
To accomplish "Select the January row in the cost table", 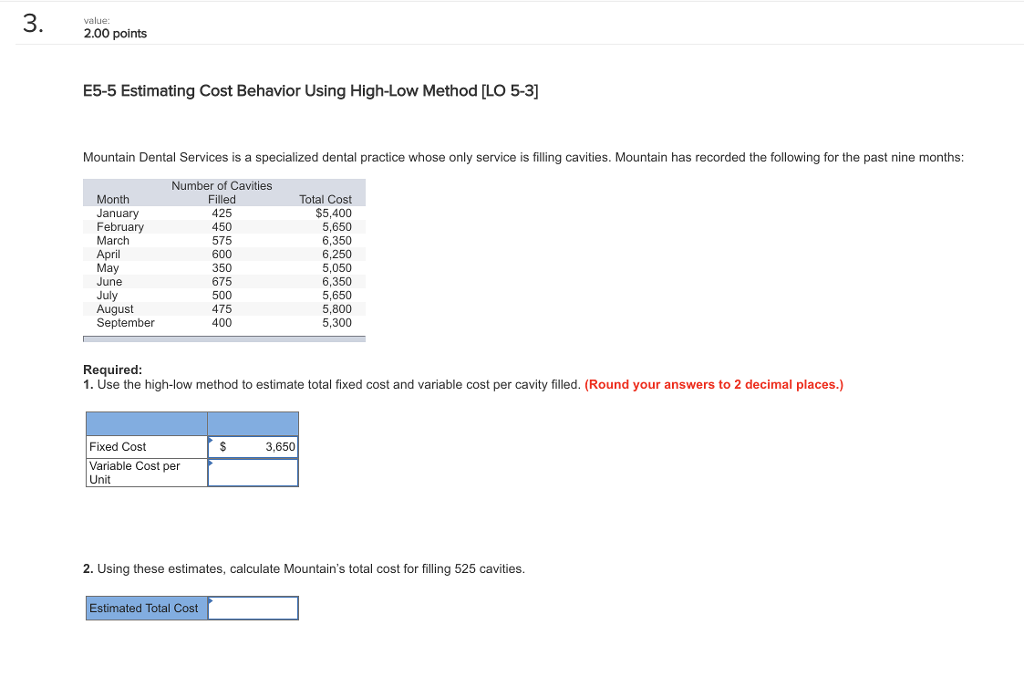I will 220,212.
